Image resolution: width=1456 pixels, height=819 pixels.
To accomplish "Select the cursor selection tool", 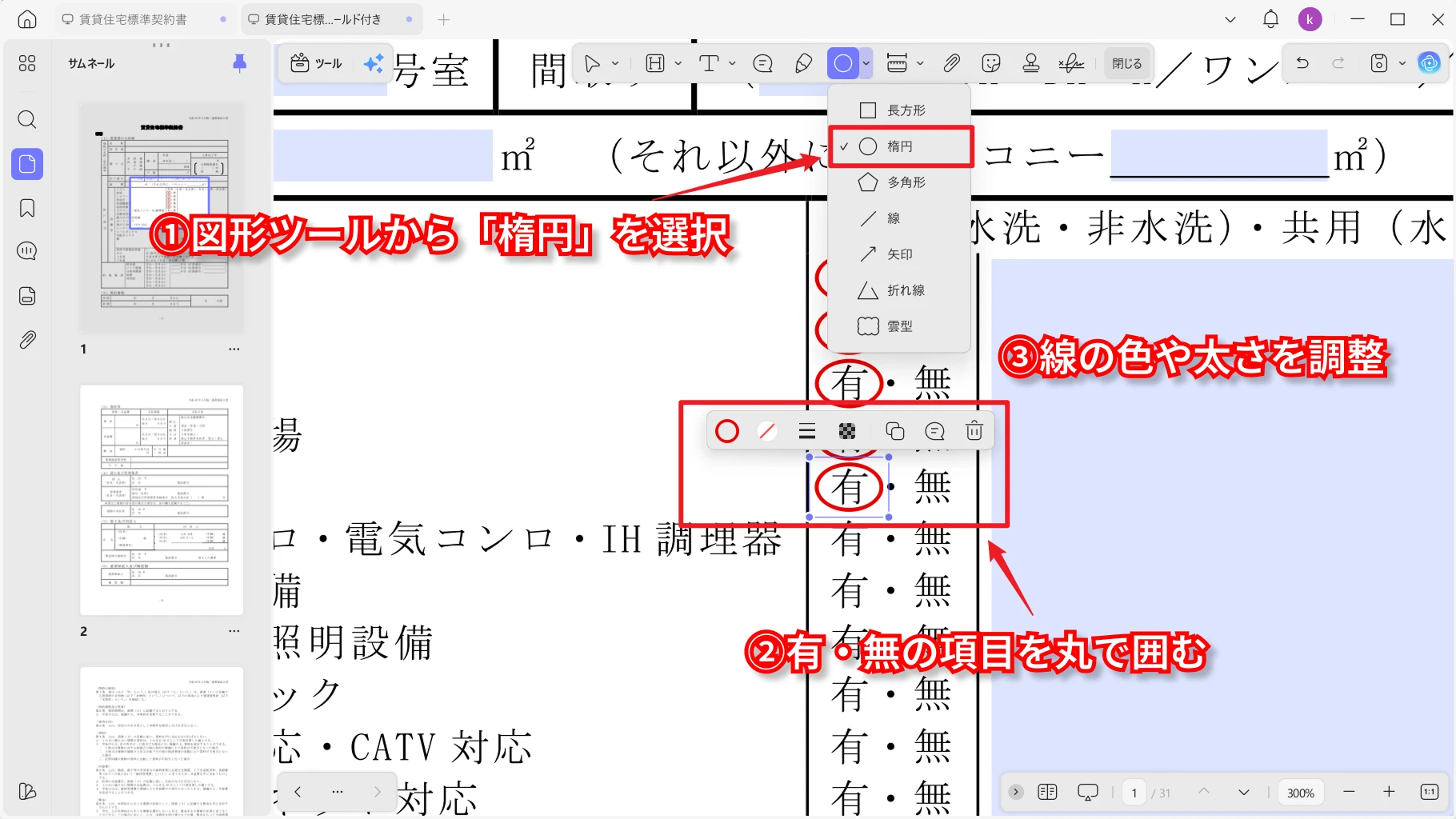I will (592, 63).
